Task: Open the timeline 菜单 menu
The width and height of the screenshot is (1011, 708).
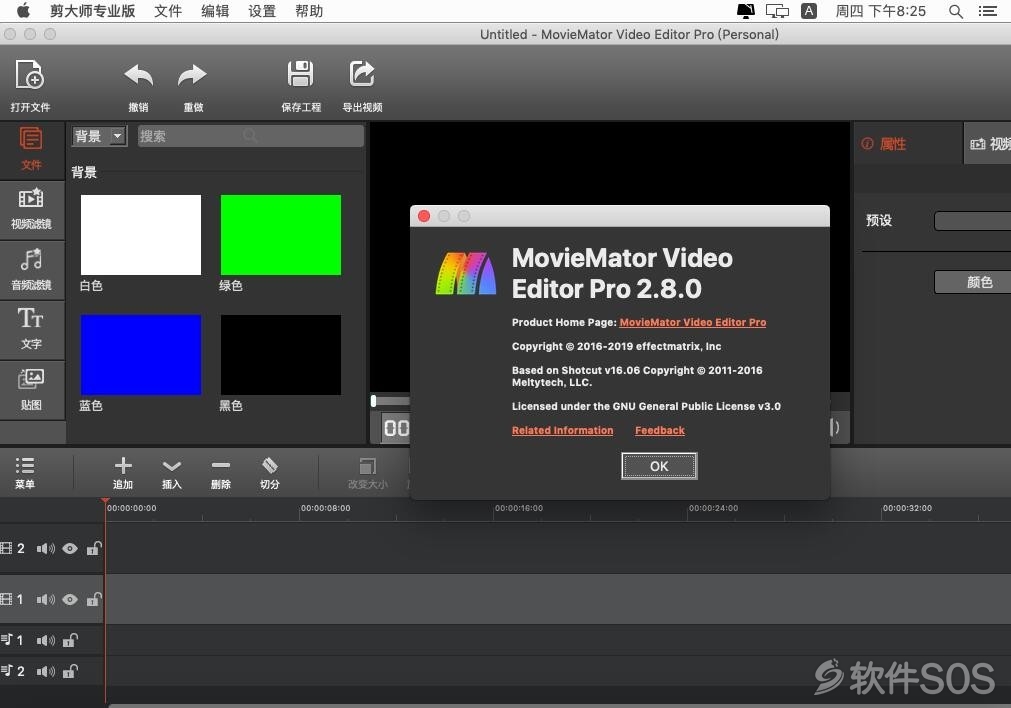Action: coord(25,473)
